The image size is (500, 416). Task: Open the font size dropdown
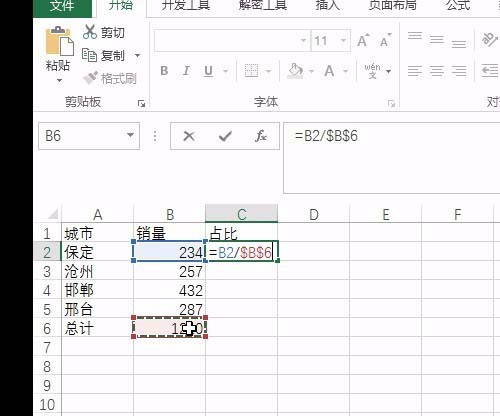343,41
